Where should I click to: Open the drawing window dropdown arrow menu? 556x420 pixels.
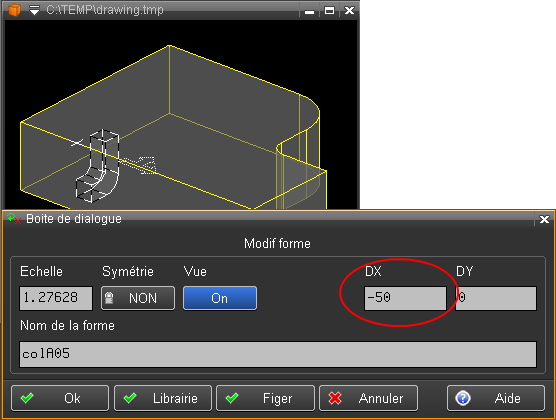tap(34, 10)
